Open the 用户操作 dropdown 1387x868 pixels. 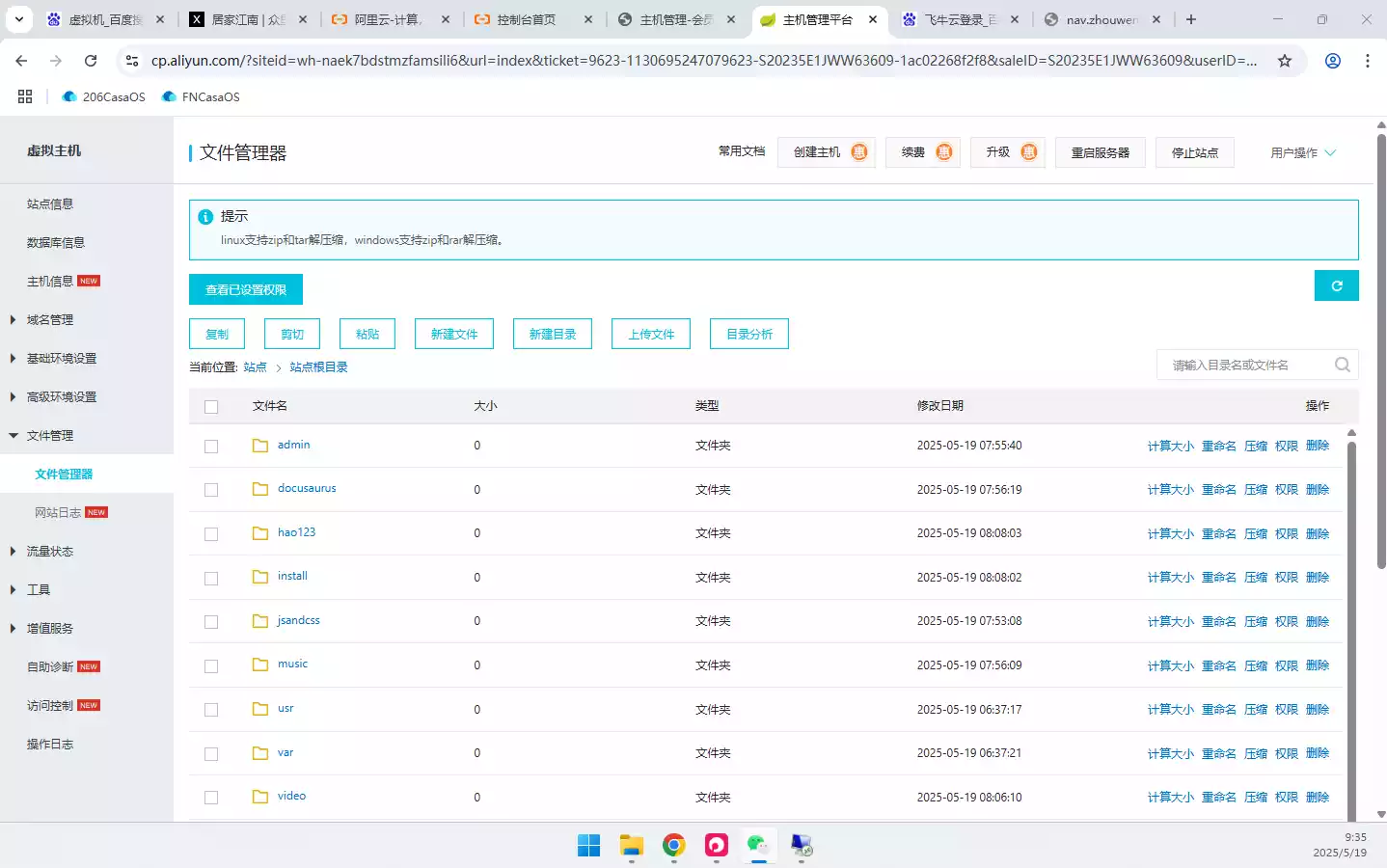[1303, 152]
